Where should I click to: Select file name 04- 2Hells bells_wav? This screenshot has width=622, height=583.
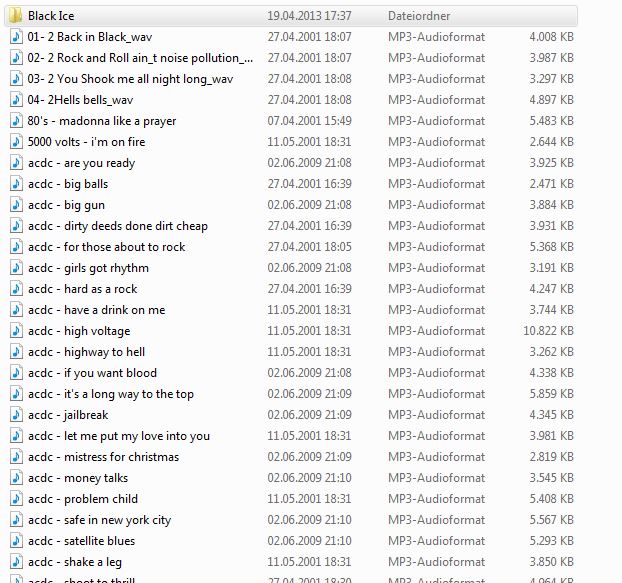click(81, 100)
